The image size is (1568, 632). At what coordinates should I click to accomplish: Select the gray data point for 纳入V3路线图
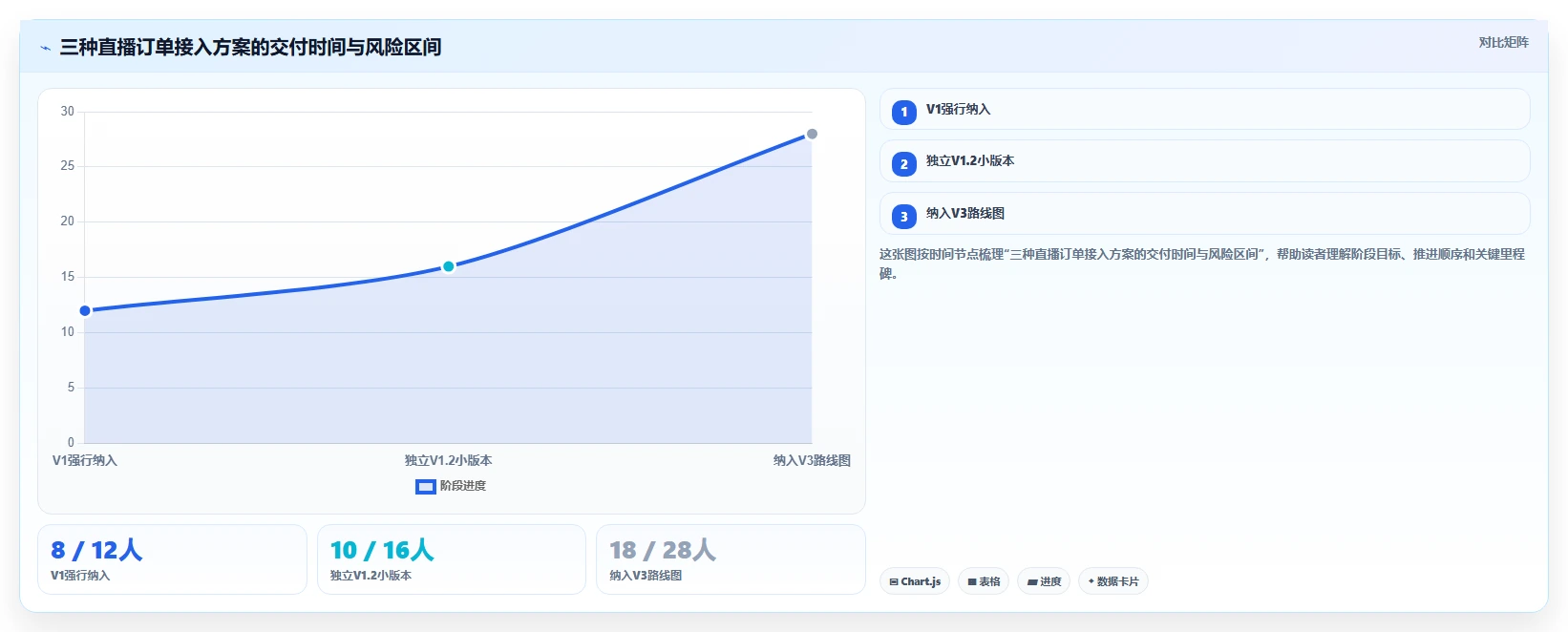click(x=812, y=134)
